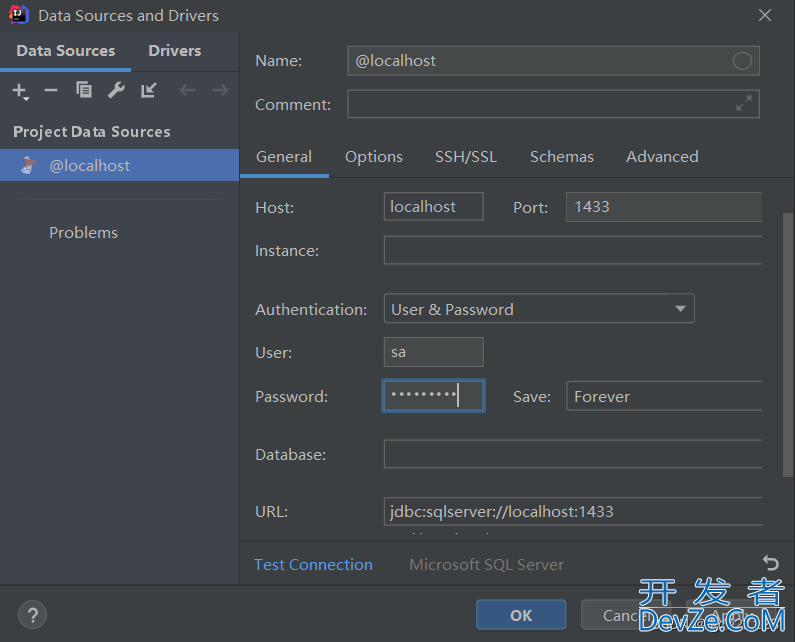Duplicate the selected data source
This screenshot has height=642, width=795.
[x=84, y=90]
